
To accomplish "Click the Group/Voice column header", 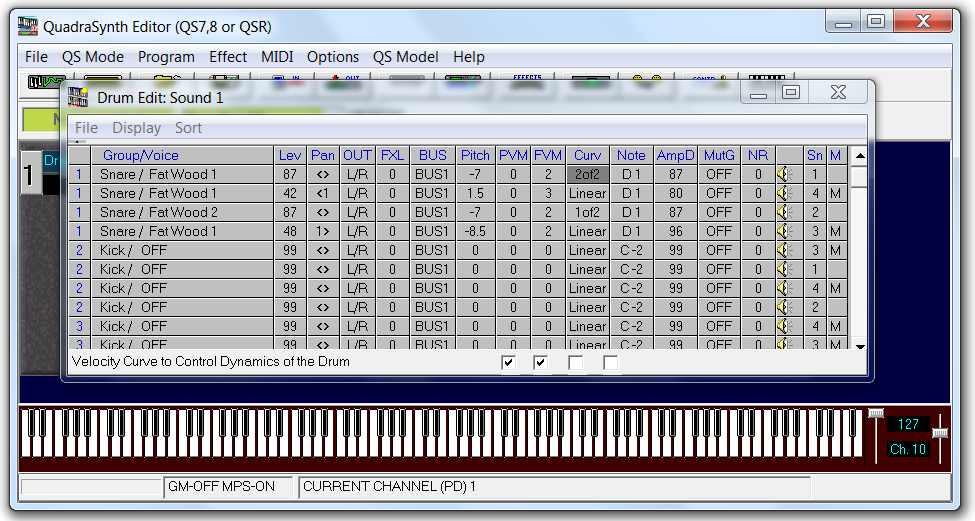I will [141, 155].
